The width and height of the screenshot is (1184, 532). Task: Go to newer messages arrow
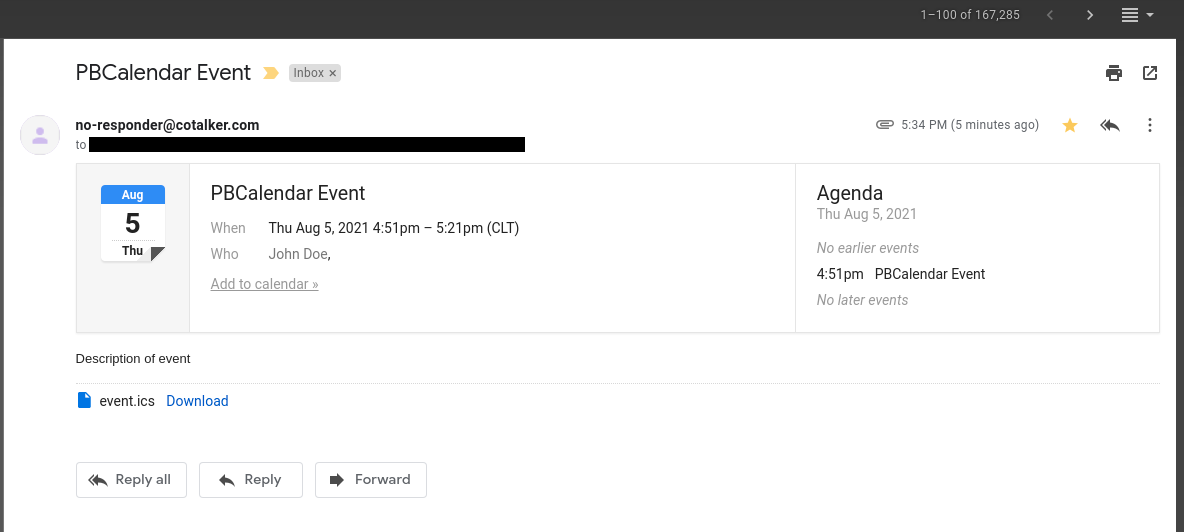tap(1050, 15)
